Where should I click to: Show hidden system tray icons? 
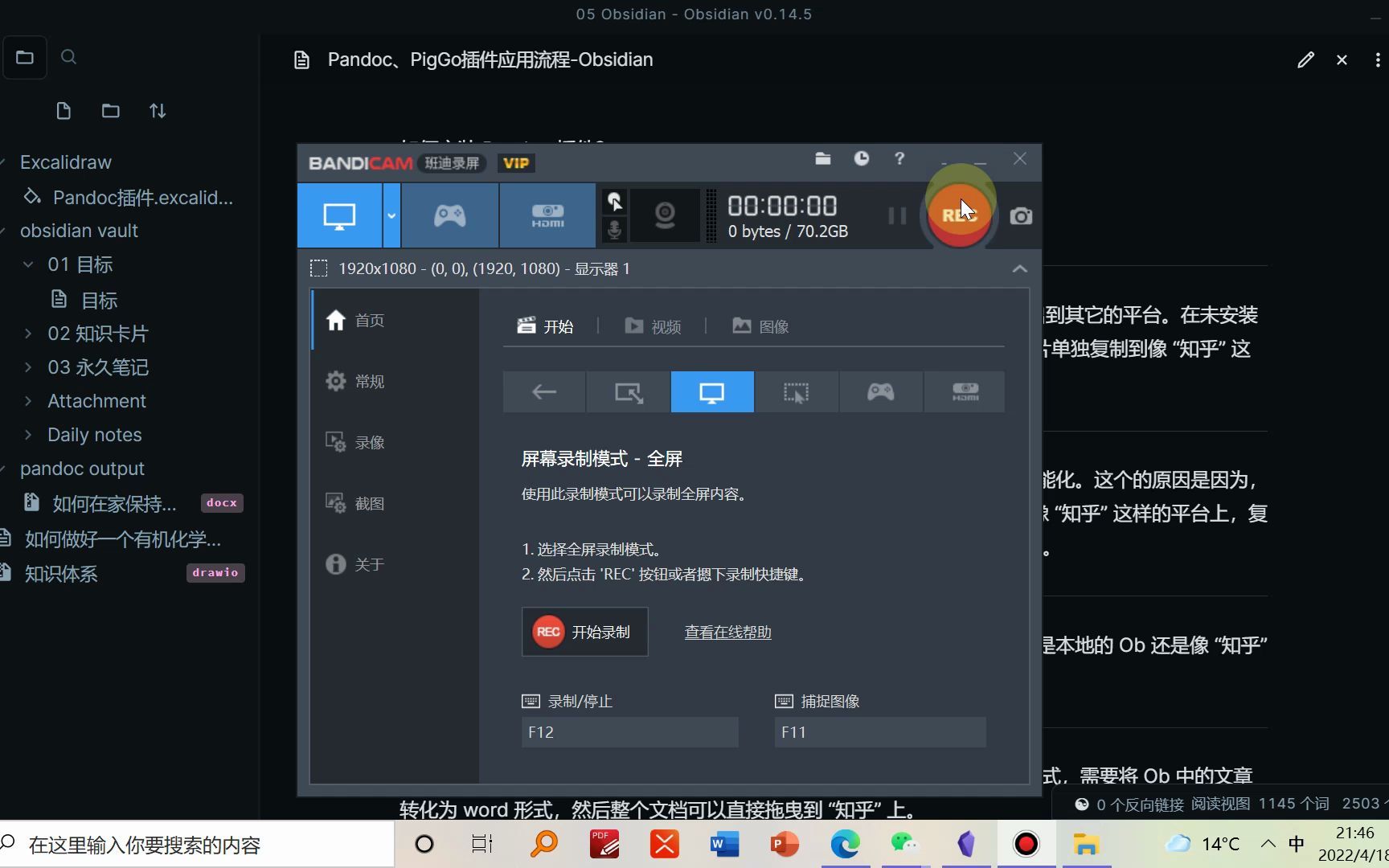click(x=1268, y=843)
